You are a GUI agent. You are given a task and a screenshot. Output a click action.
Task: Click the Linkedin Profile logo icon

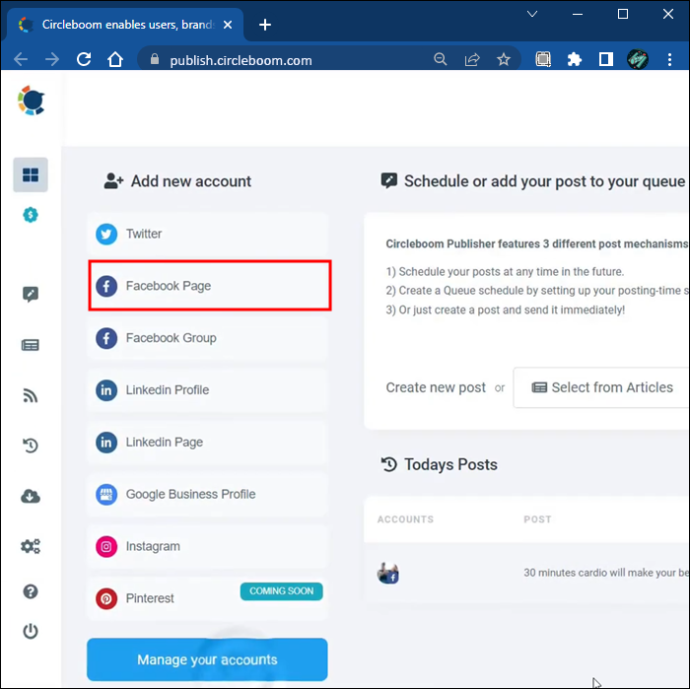(x=106, y=390)
